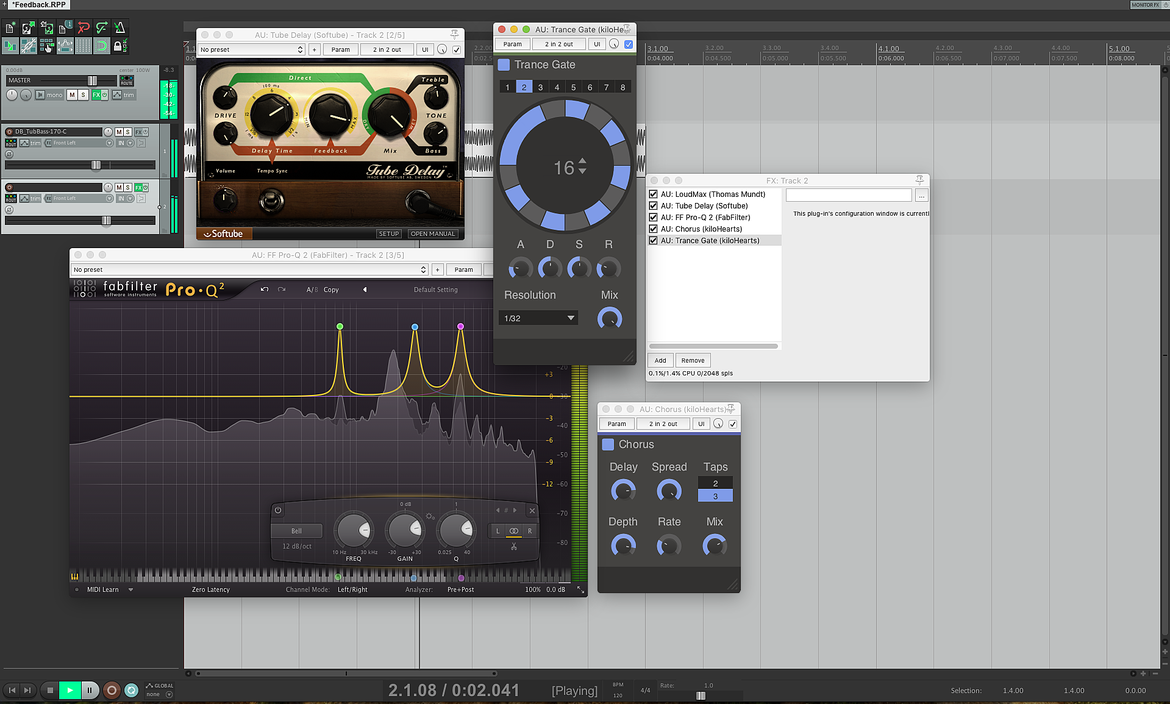Uncheck AU: LoudMax in FX list
The height and width of the screenshot is (704, 1170).
[x=653, y=194]
